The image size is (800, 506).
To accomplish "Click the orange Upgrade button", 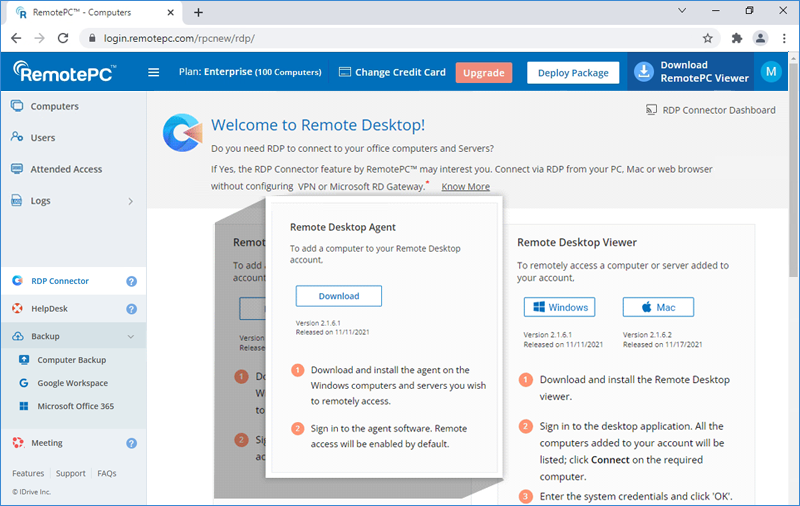I will tap(483, 73).
